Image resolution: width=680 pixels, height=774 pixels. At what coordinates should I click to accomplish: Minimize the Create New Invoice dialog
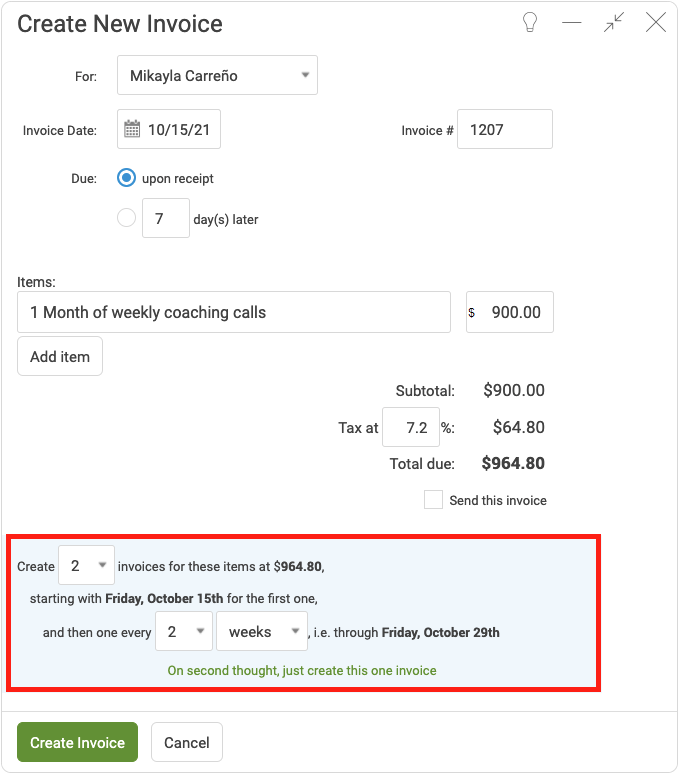(571, 22)
